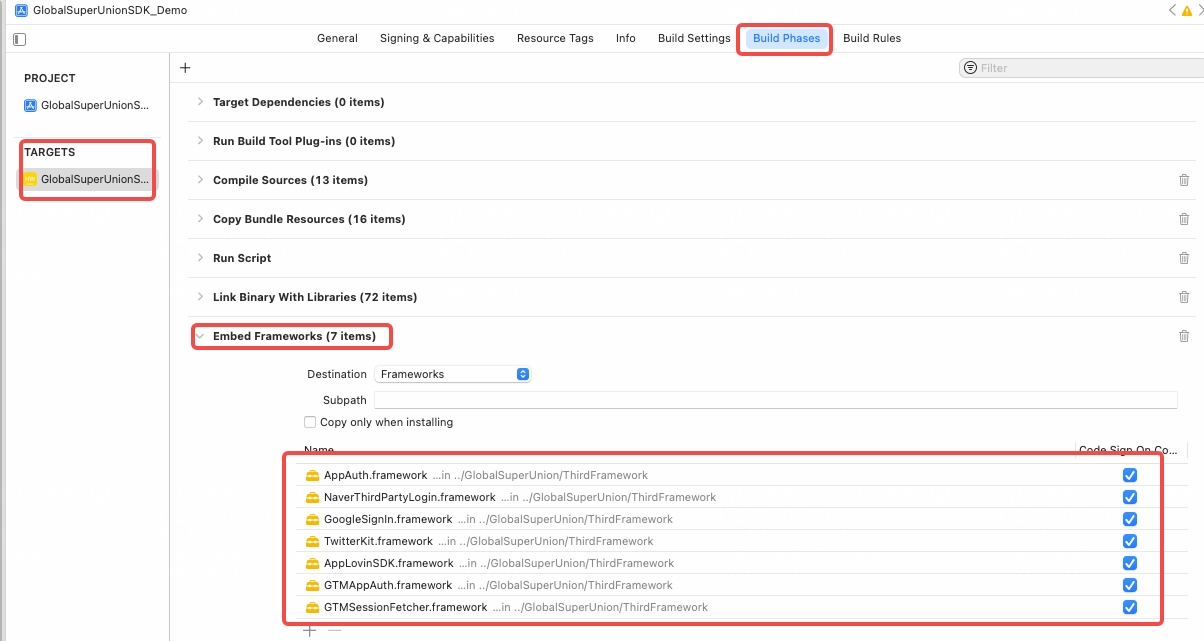Click the TwitterKit.framework toolbox icon
The height and width of the screenshot is (641, 1204).
coord(312,541)
